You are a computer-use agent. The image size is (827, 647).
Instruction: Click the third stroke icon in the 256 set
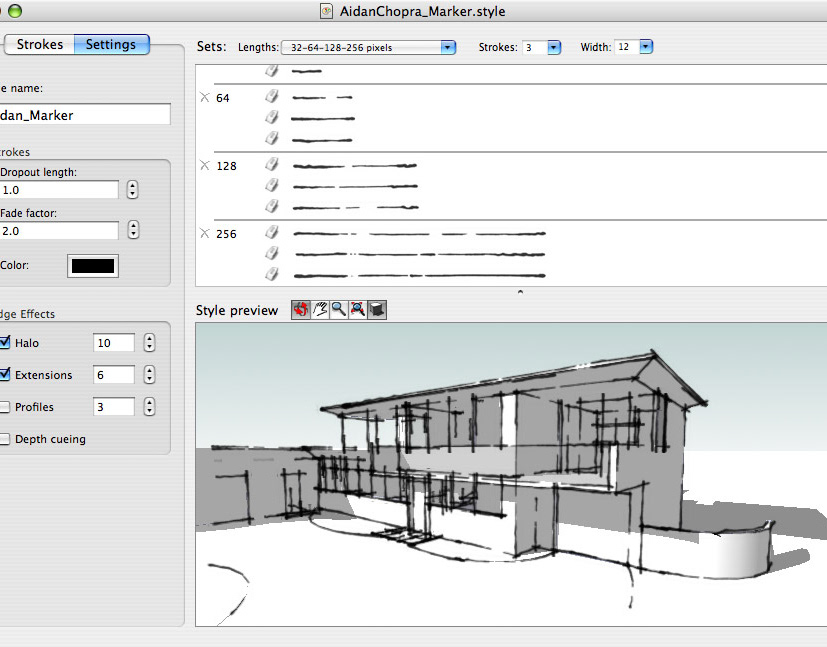[x=272, y=274]
